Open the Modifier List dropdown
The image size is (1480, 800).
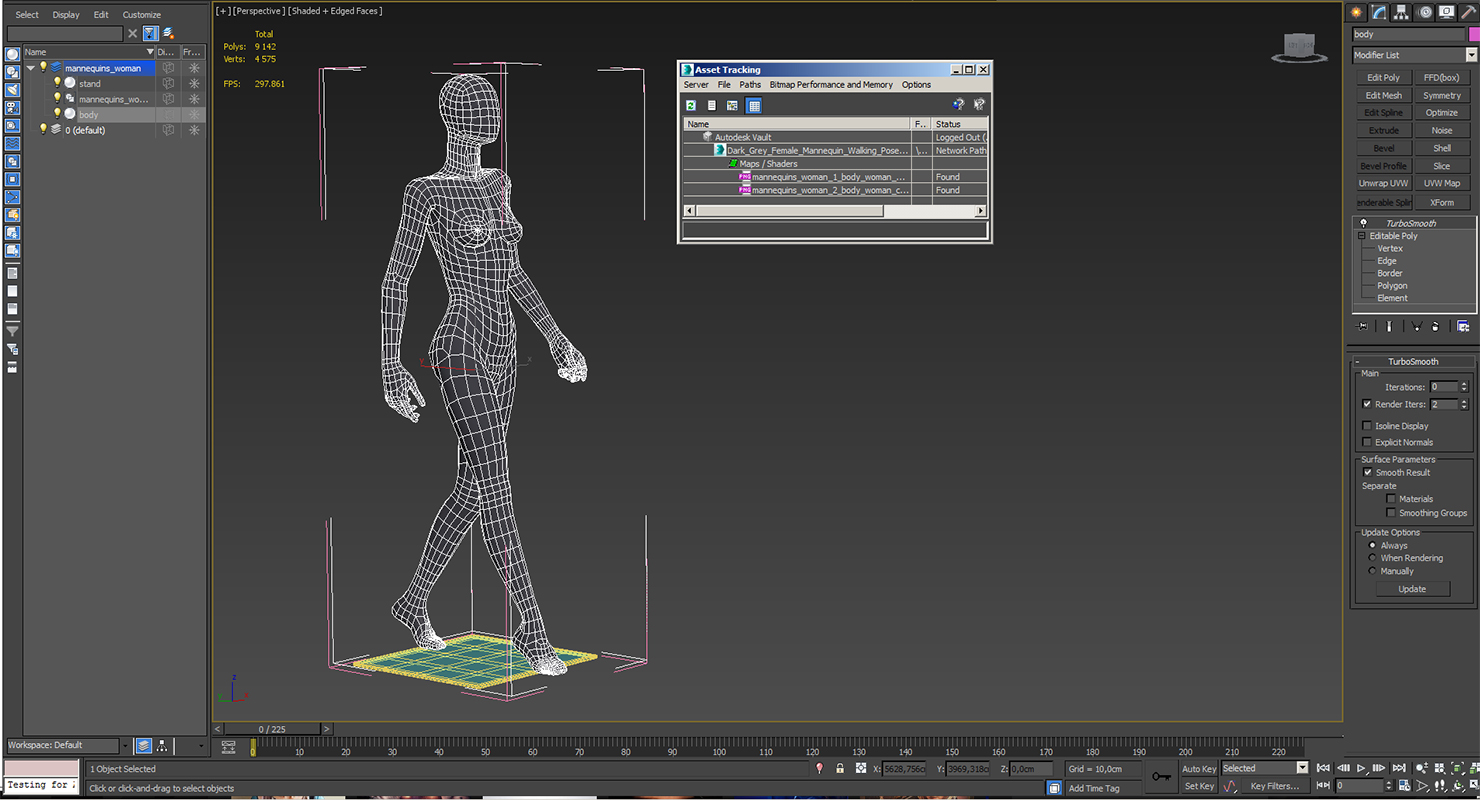tap(1471, 55)
